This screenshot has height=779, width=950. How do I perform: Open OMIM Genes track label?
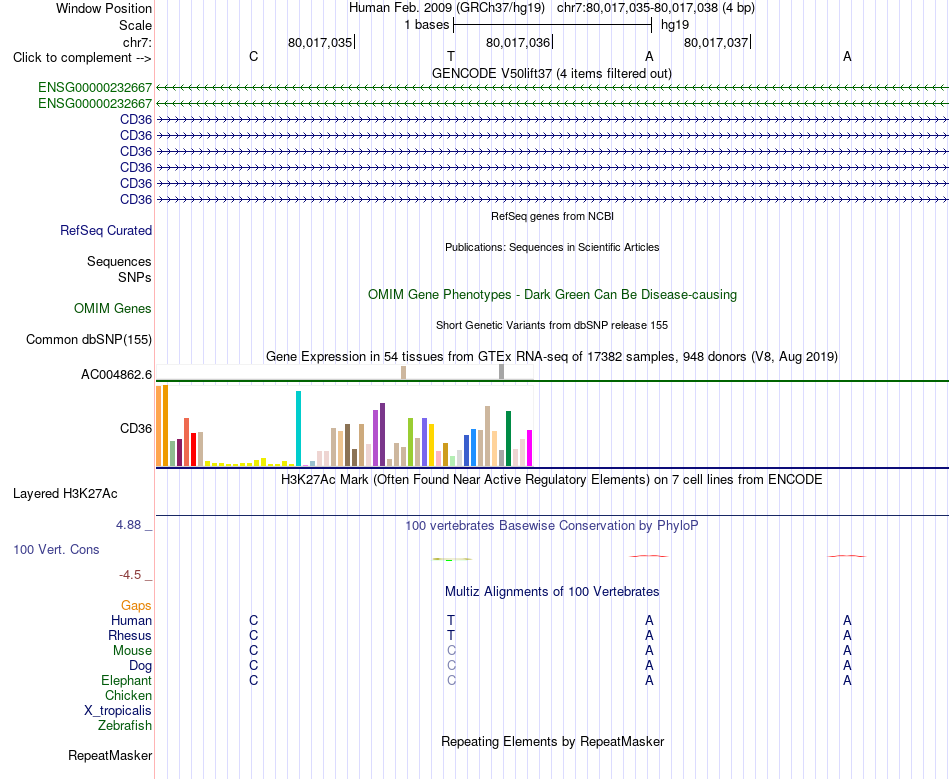coord(113,308)
